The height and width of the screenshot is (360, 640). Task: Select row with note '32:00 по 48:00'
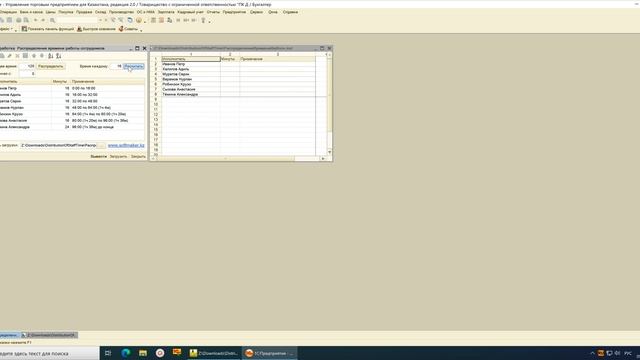(72, 101)
